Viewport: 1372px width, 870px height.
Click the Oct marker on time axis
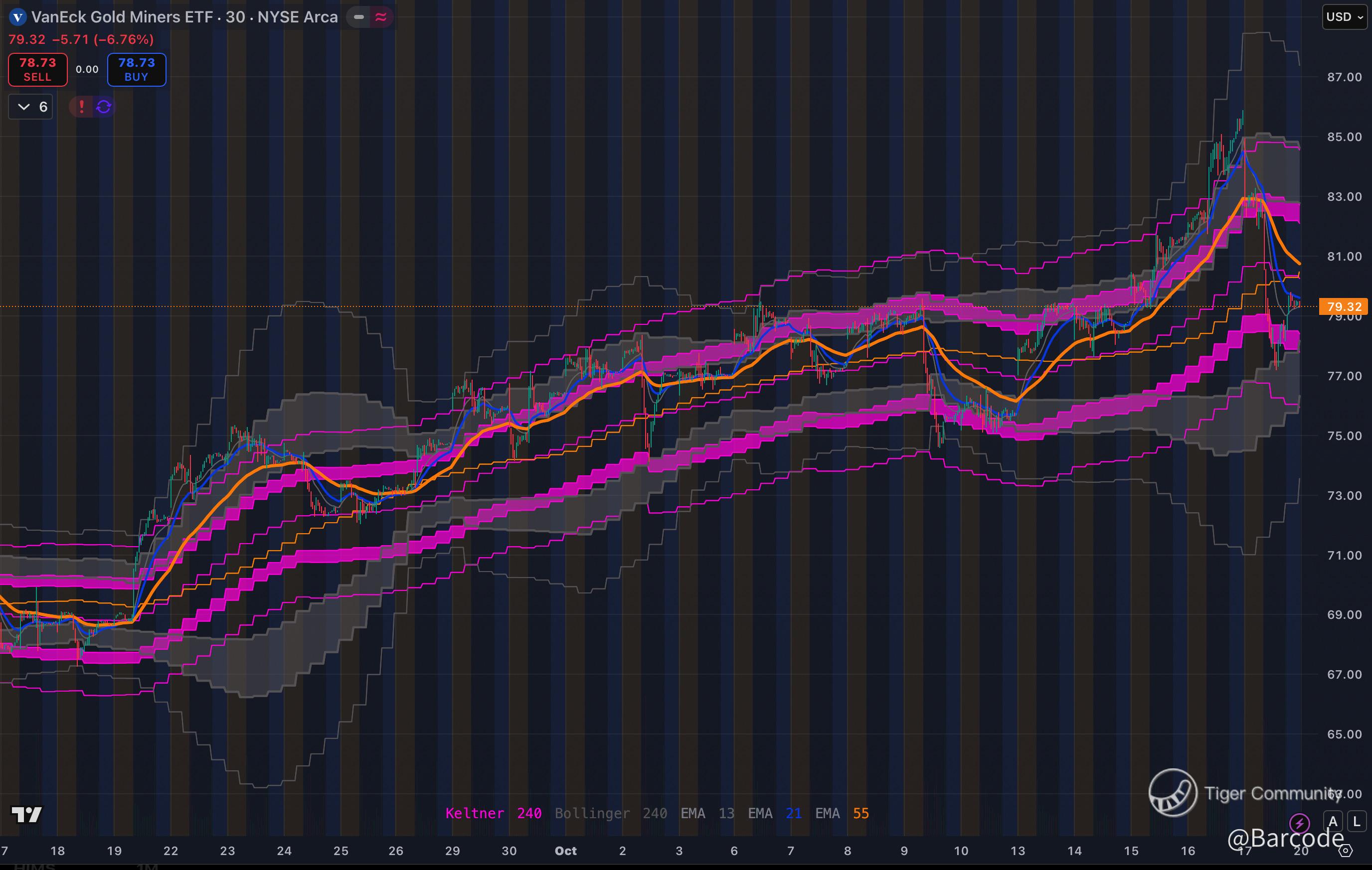[566, 851]
